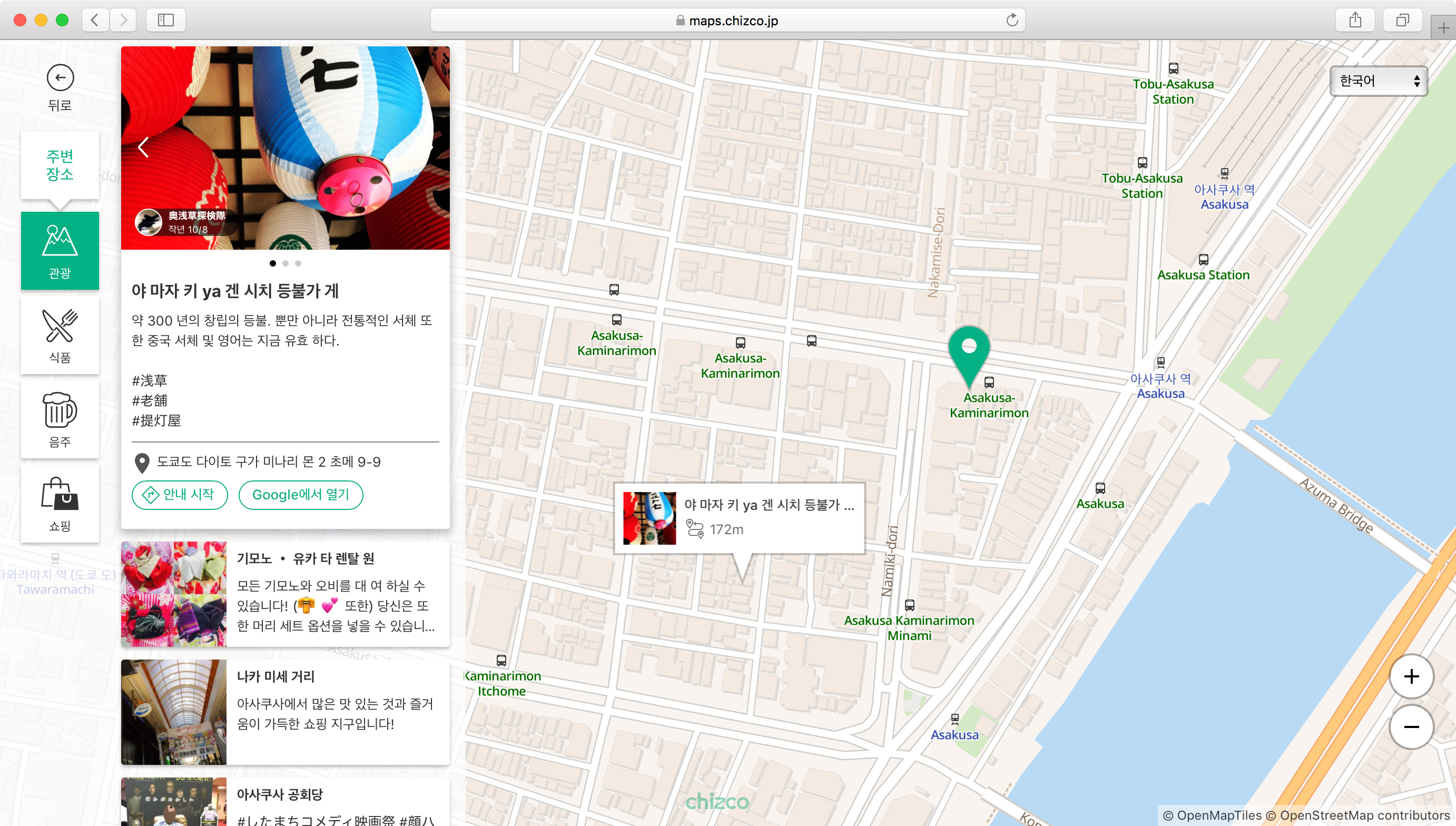The width and height of the screenshot is (1456, 826).
Task: Open a new tab with plus
Action: (1443, 28)
